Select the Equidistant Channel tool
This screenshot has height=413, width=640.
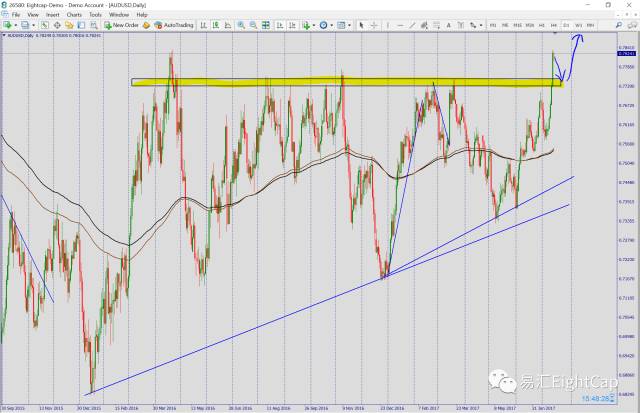click(424, 25)
